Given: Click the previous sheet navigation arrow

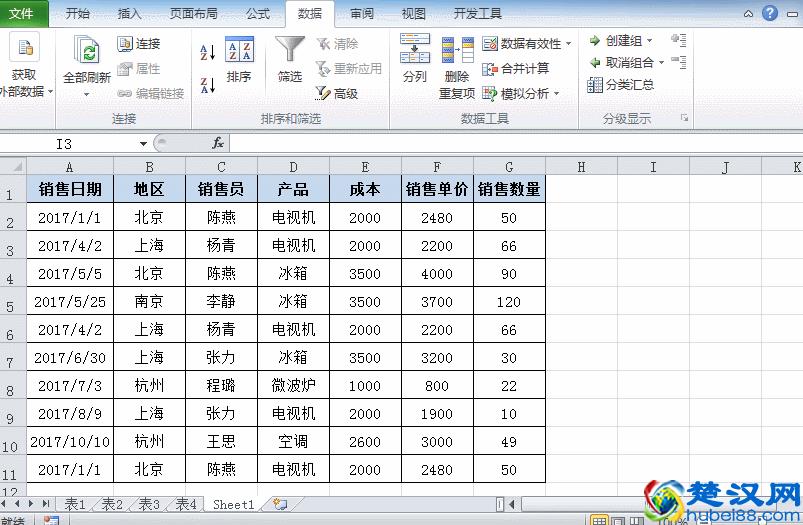Looking at the screenshot, I should coord(18,504).
